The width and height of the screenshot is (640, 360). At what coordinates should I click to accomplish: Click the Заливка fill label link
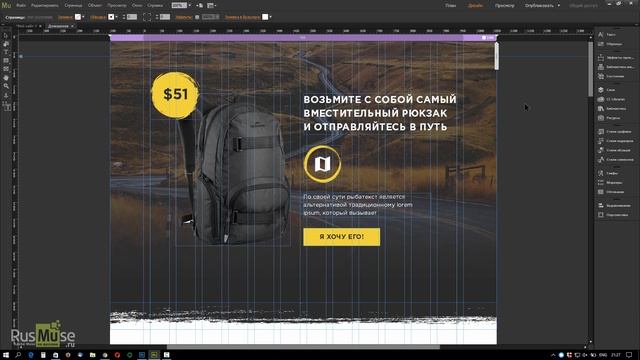tap(65, 17)
